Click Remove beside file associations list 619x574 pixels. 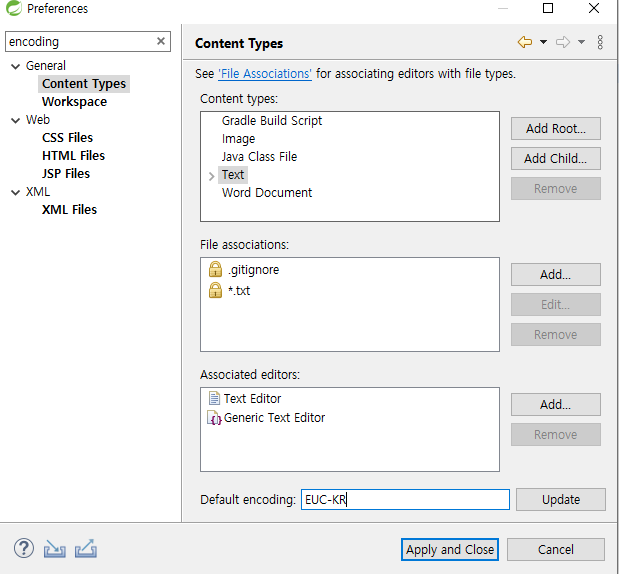click(x=555, y=334)
